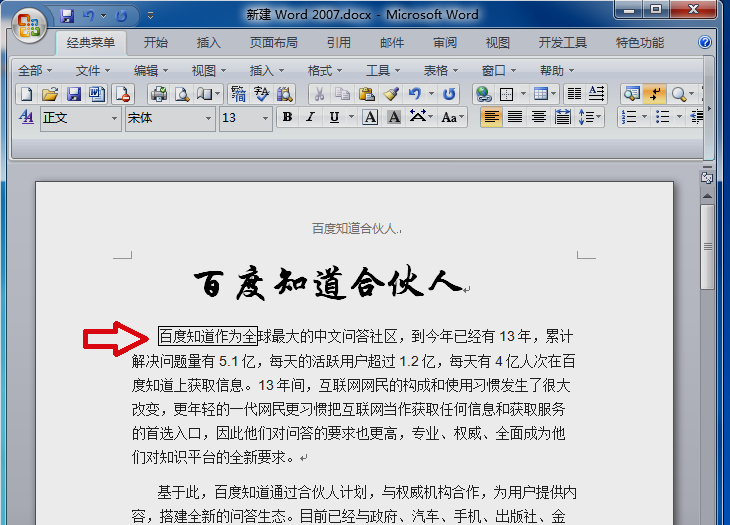Switch to 经典菜单 tab
The width and height of the screenshot is (730, 525).
click(x=91, y=43)
